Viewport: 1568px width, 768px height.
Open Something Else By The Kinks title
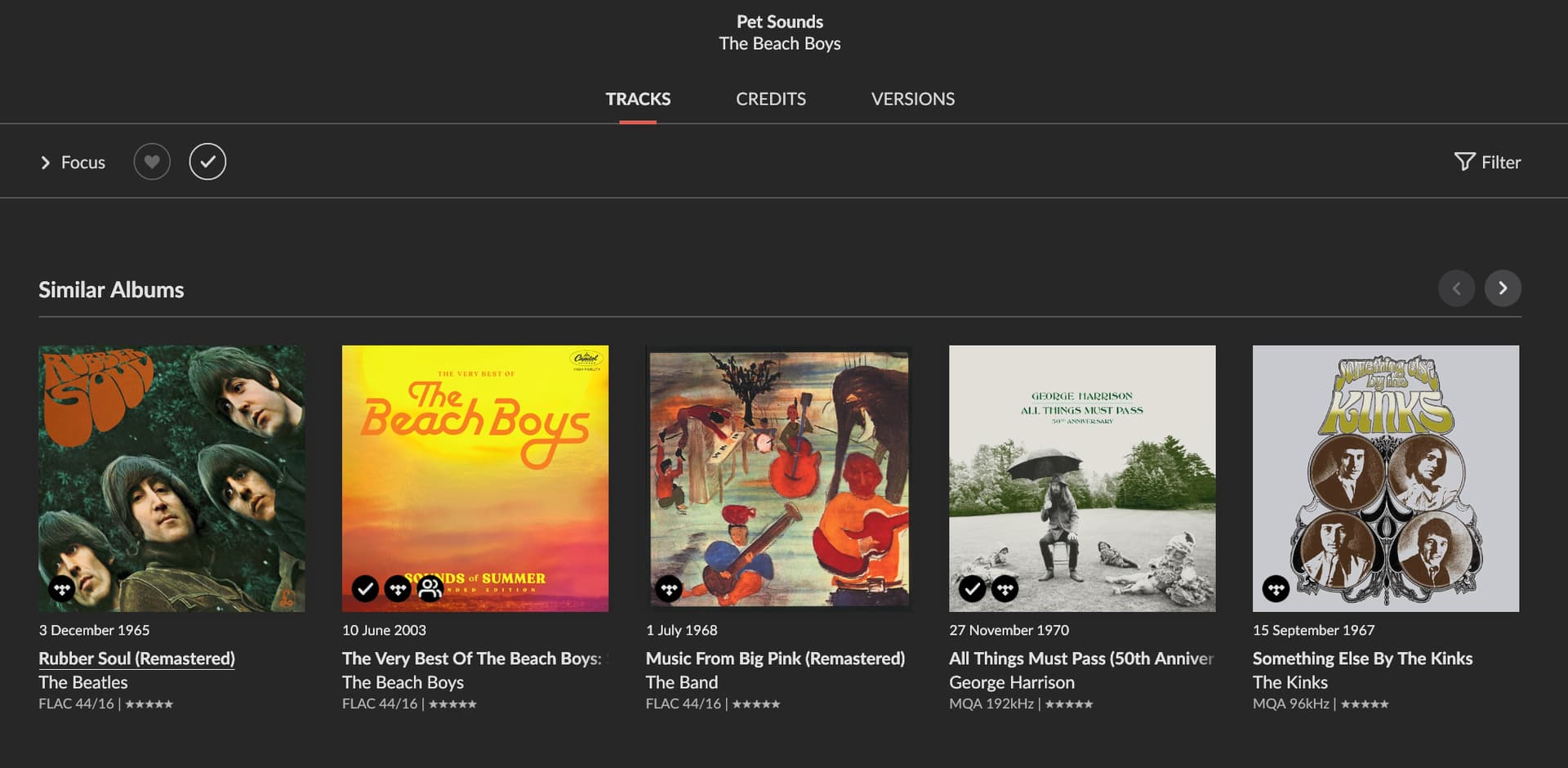1362,659
